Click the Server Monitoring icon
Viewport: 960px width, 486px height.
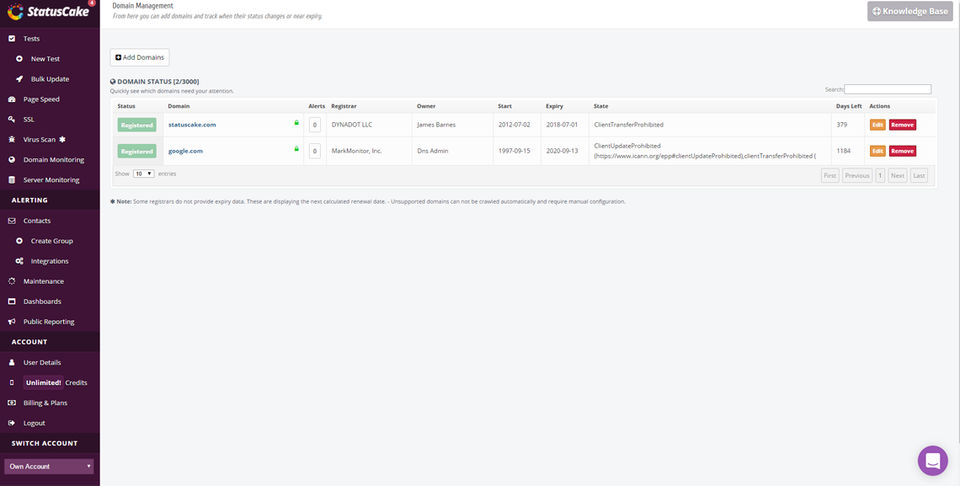tap(12, 180)
